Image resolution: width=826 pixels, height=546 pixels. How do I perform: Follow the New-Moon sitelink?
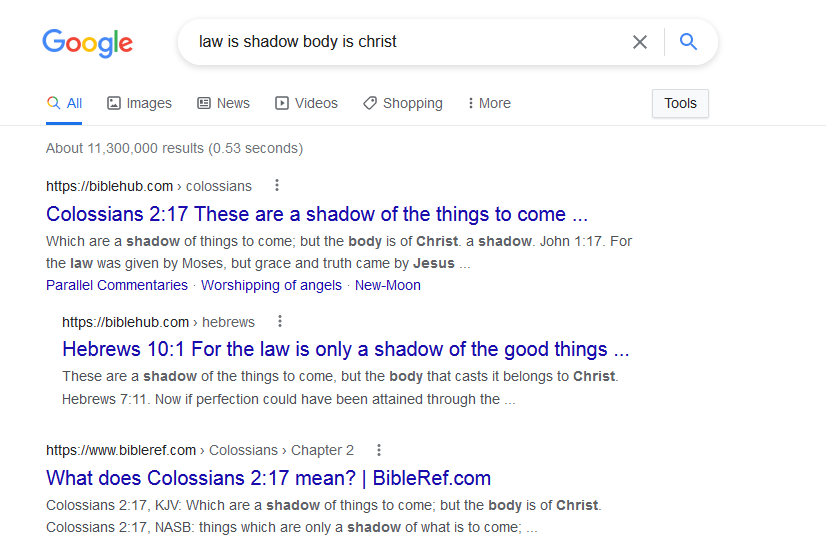387,285
